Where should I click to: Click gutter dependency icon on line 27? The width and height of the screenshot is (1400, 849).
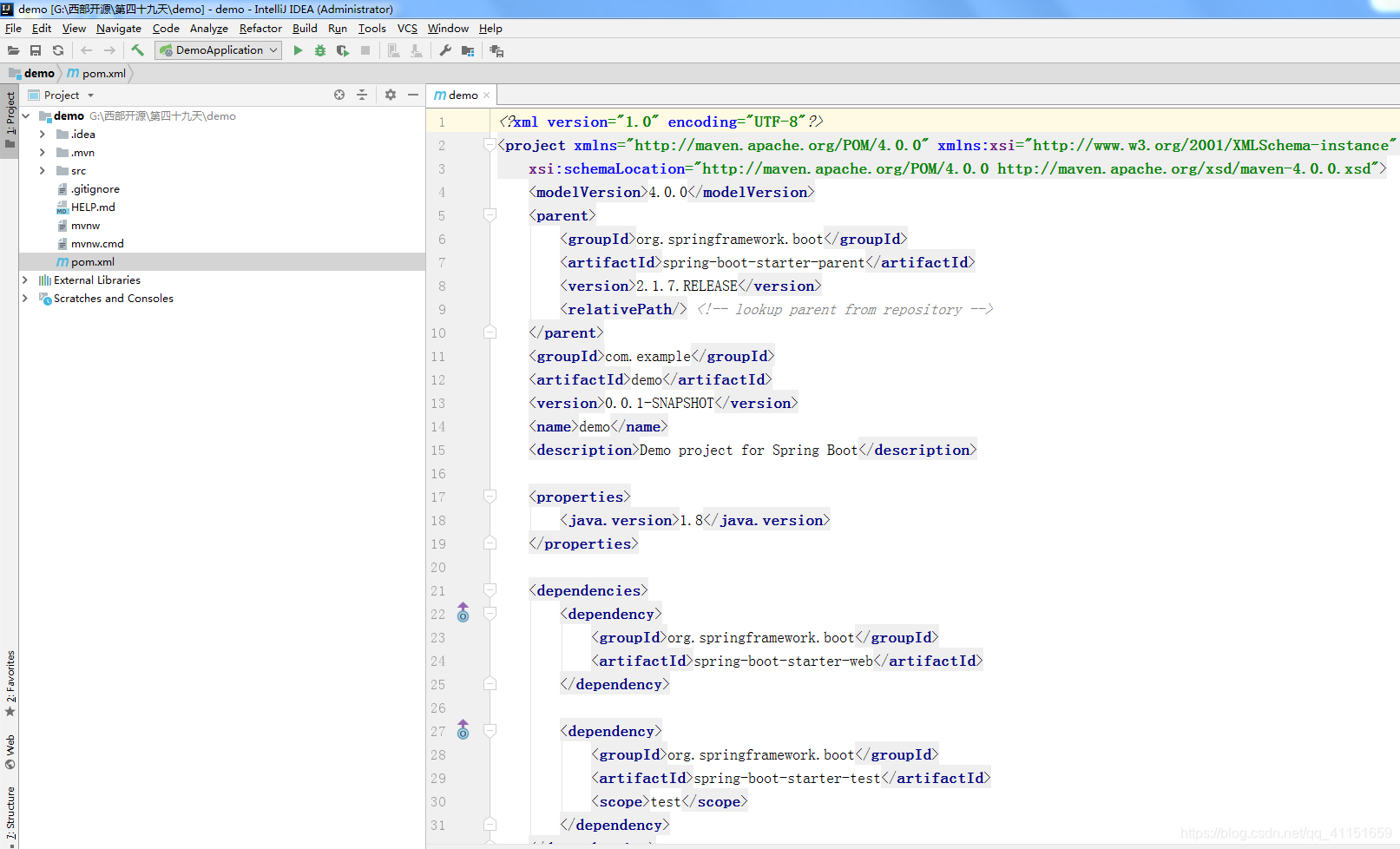(463, 730)
